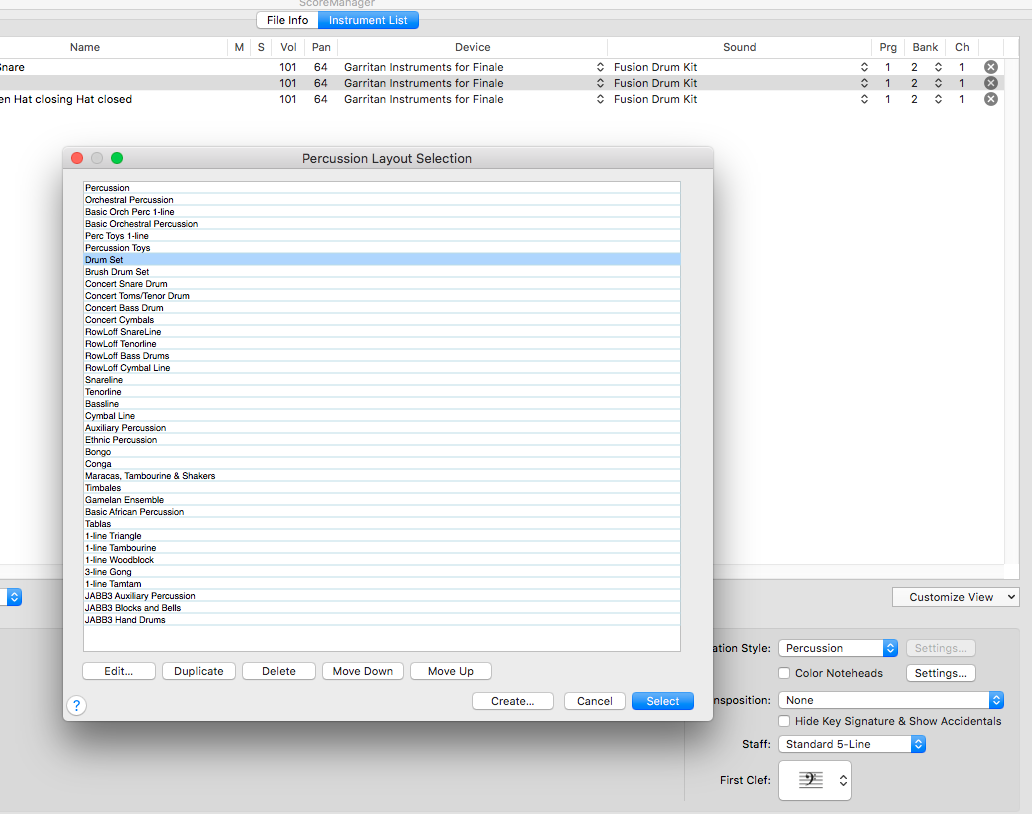The width and height of the screenshot is (1032, 814).
Task: Select the Instrument List tab
Action: (368, 20)
